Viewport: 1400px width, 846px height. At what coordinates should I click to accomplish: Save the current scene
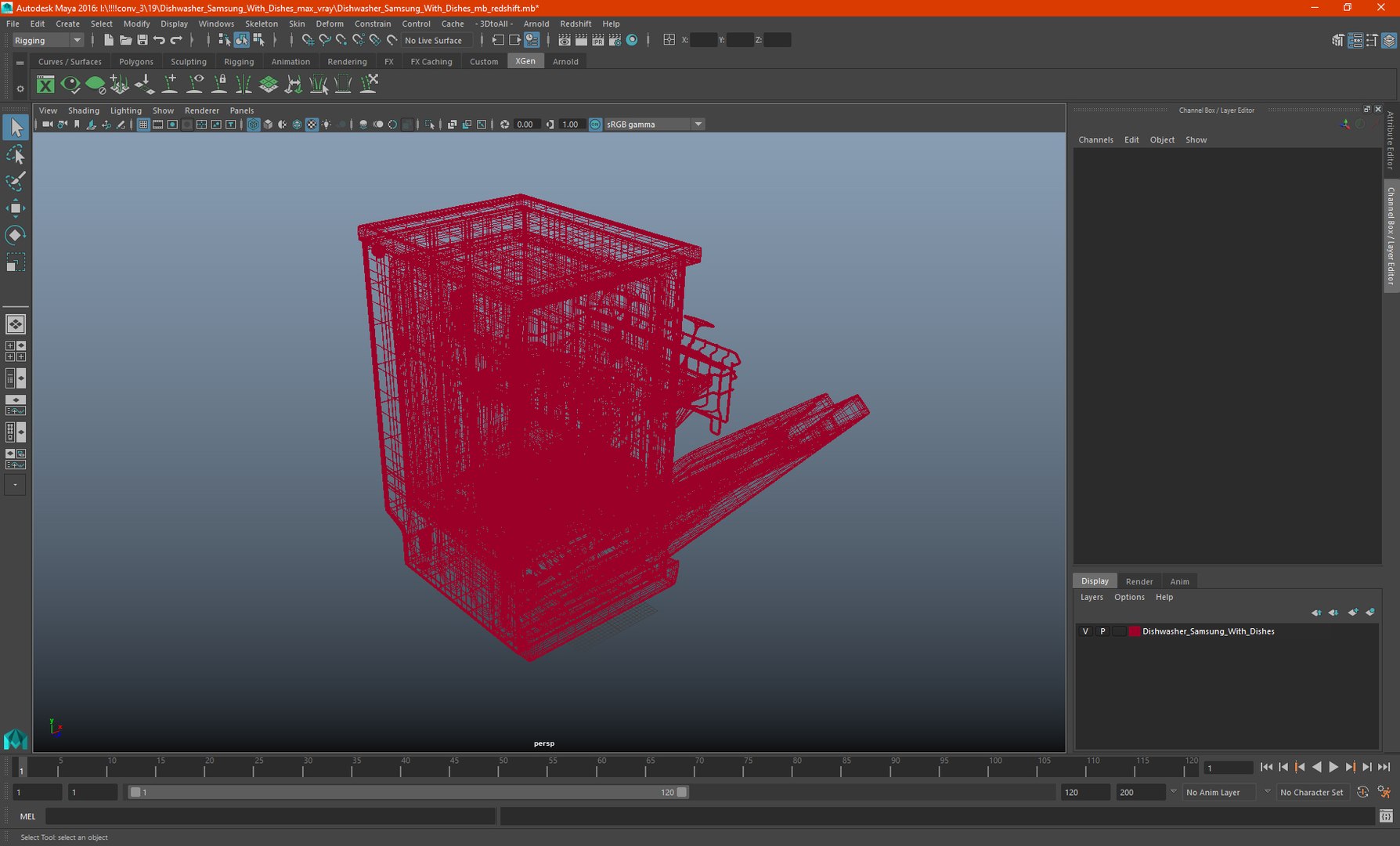(x=142, y=40)
